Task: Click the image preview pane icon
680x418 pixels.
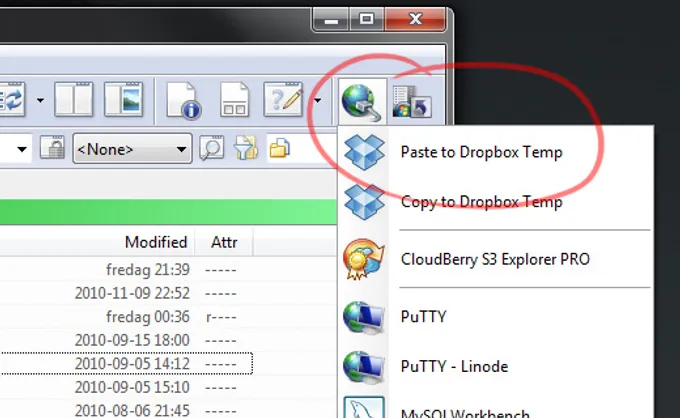Action: pyautogui.click(x=123, y=100)
